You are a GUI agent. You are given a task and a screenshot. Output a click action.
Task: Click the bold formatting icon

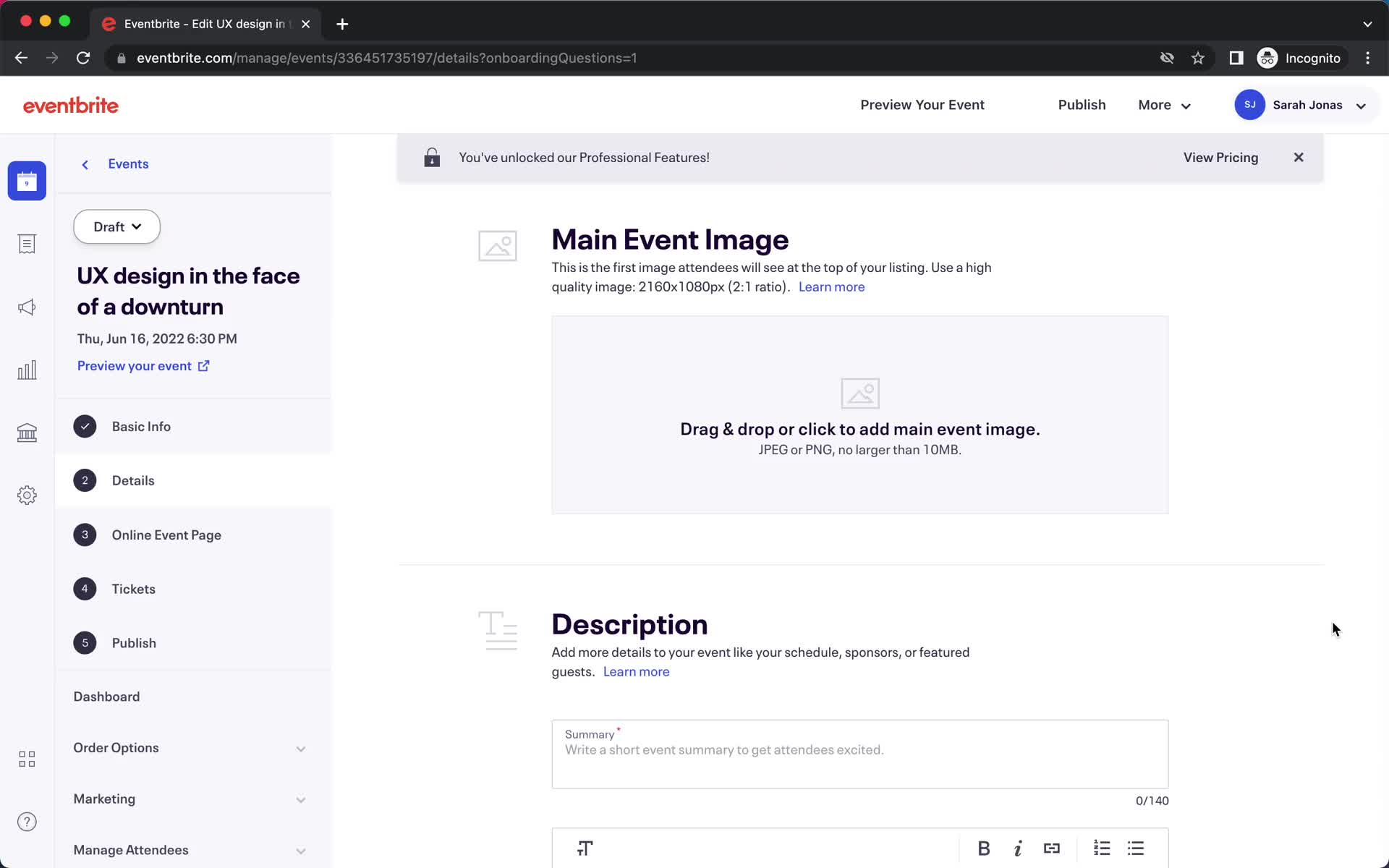(x=983, y=848)
